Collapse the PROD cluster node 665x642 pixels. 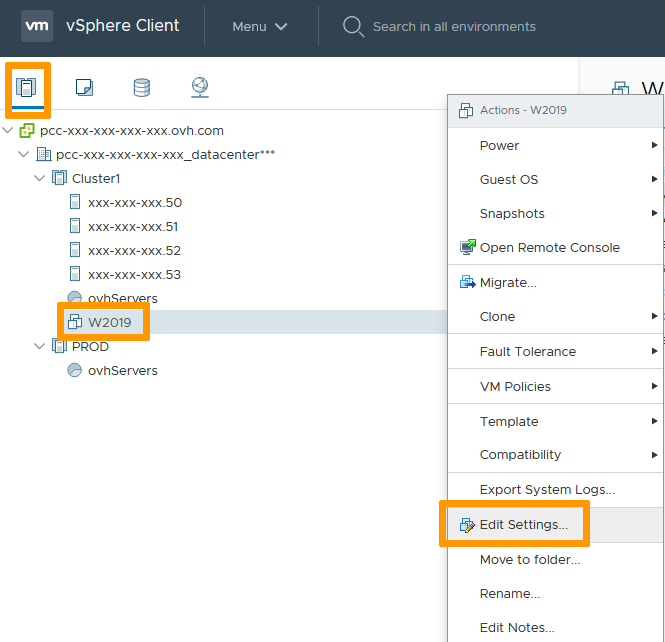point(40,346)
